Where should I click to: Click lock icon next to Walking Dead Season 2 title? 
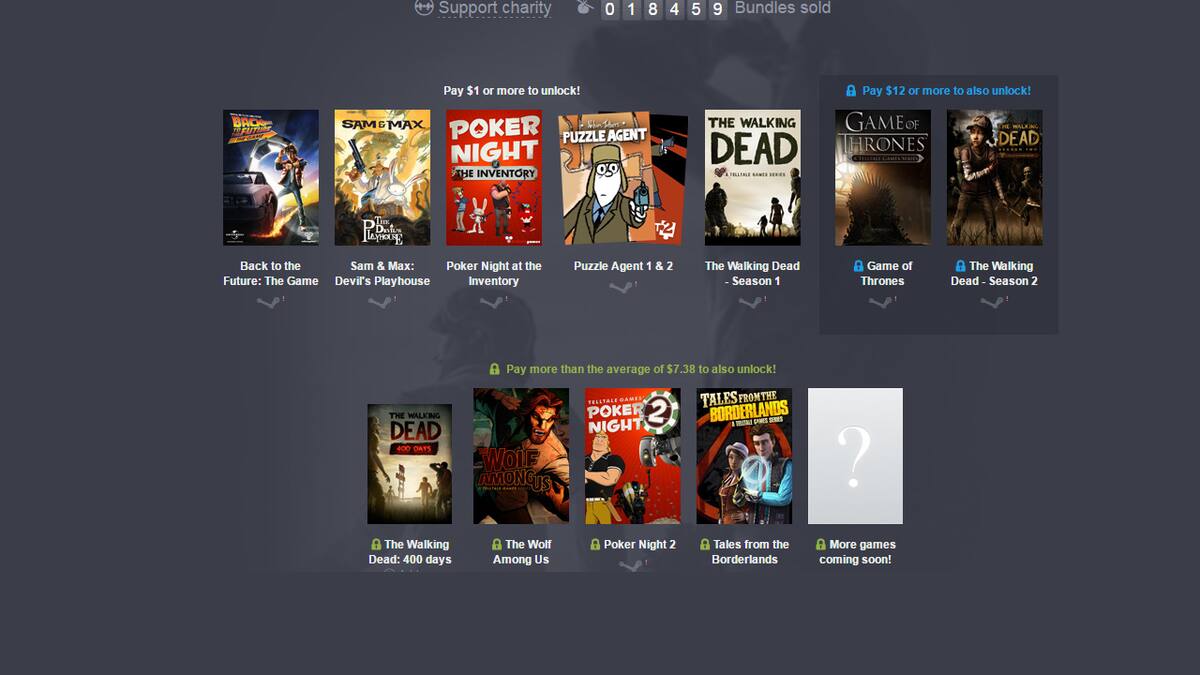pyautogui.click(x=961, y=266)
